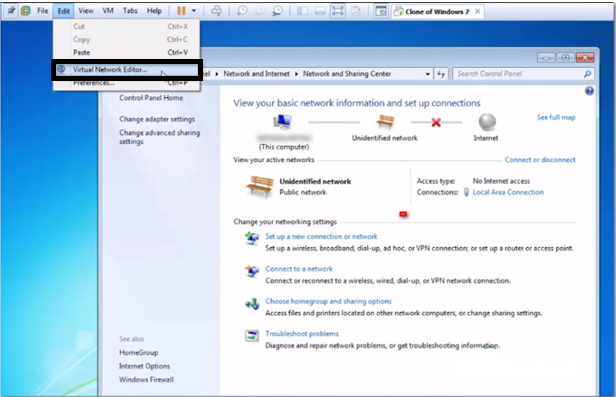Open Choose homegroup and sharing options
This screenshot has height=397, width=616.
pos(328,301)
